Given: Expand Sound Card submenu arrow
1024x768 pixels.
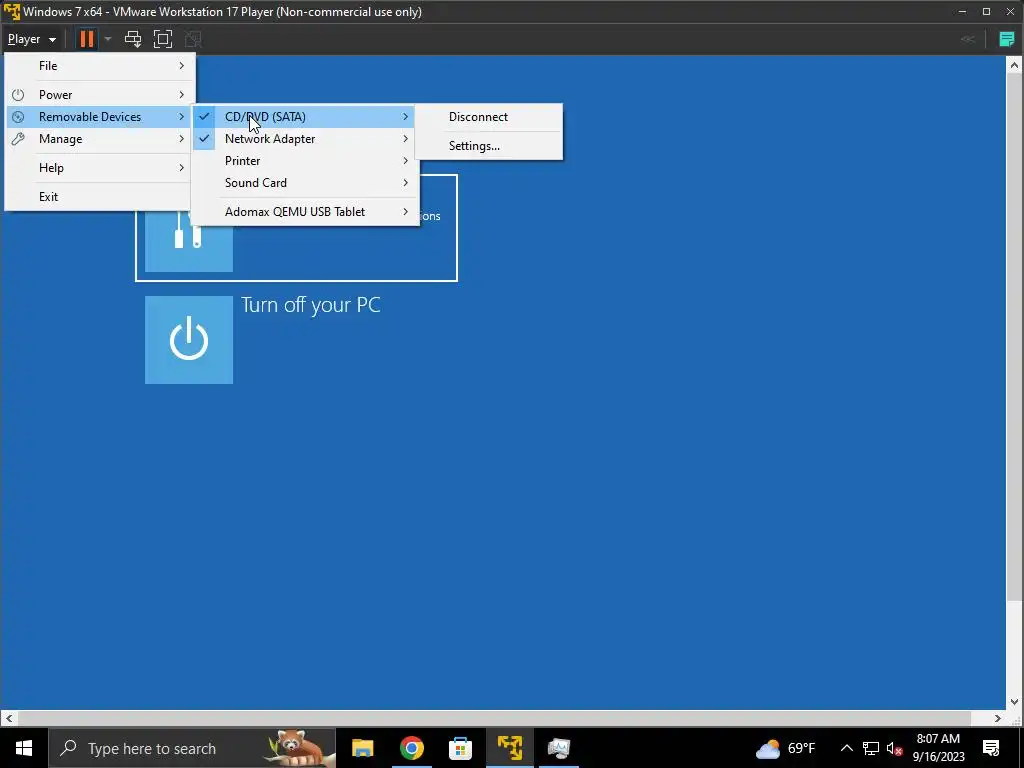Looking at the screenshot, I should (x=406, y=183).
